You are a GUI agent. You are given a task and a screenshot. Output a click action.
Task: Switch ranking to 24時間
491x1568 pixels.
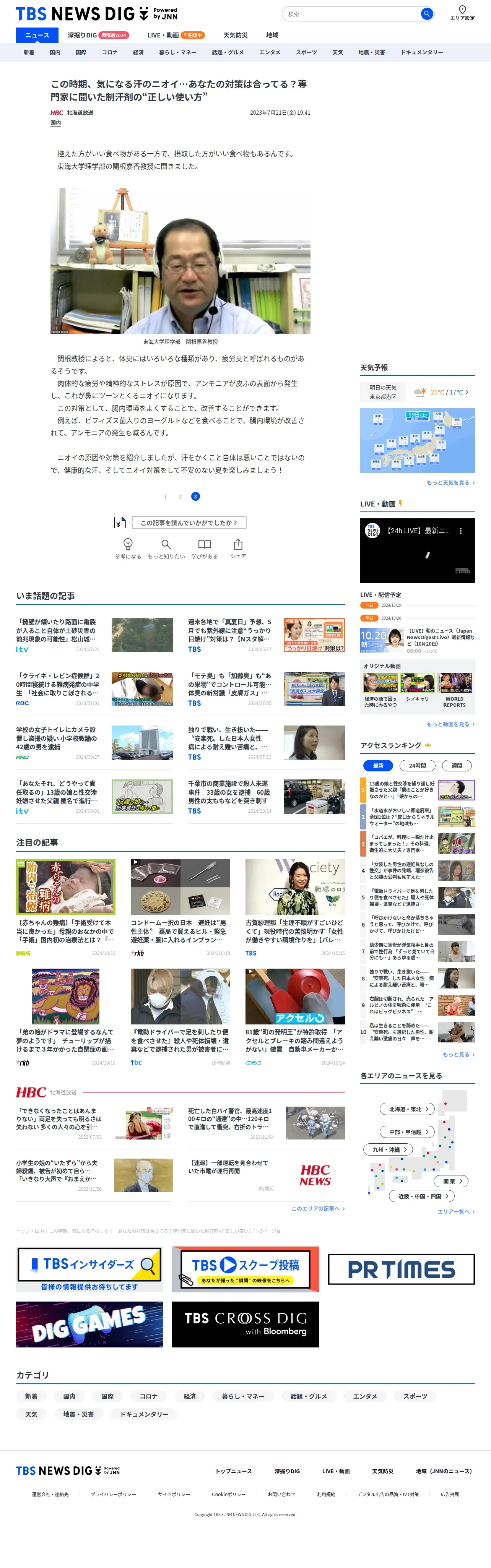(417, 765)
